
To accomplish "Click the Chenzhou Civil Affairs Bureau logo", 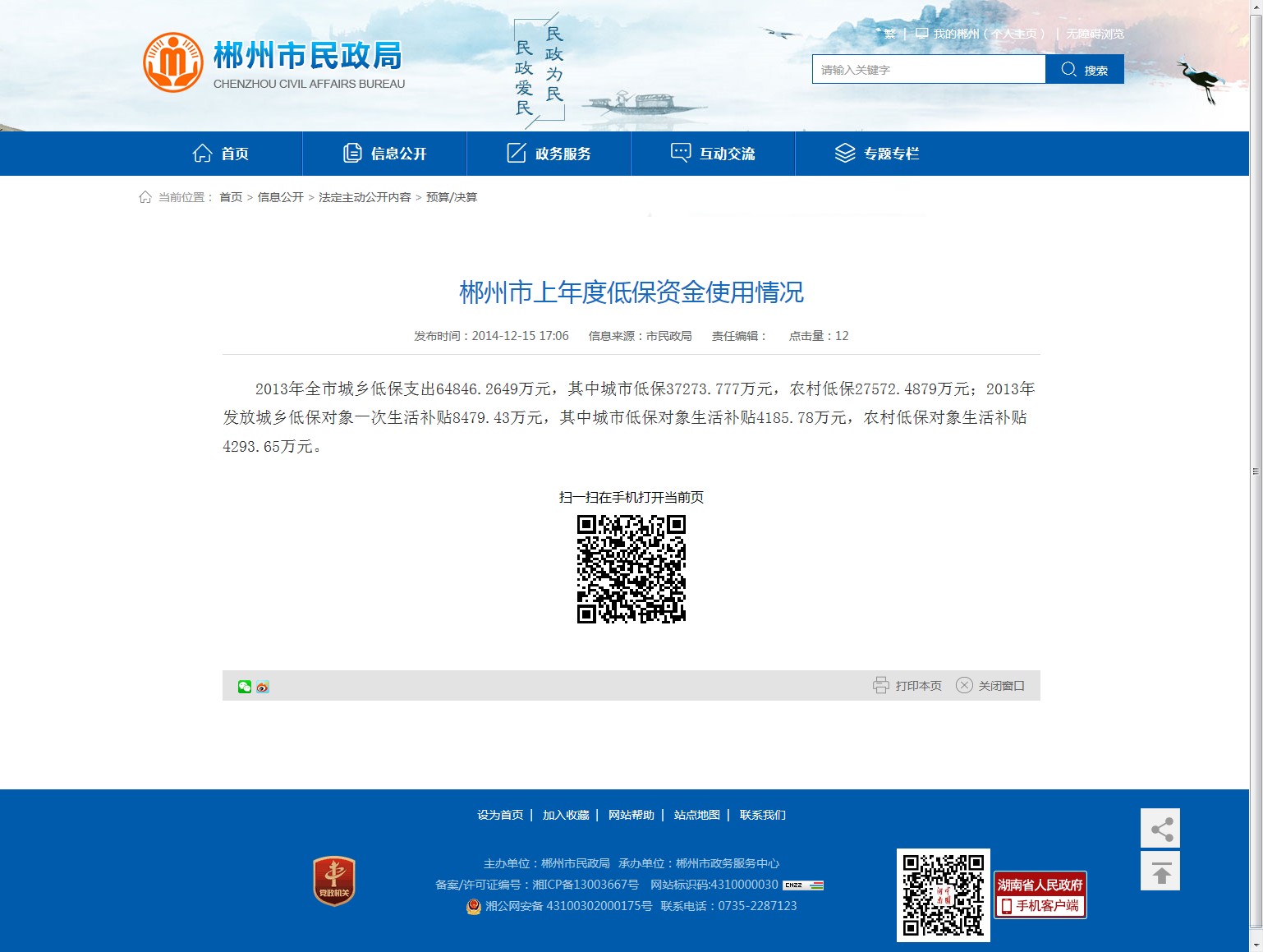I will point(273,62).
